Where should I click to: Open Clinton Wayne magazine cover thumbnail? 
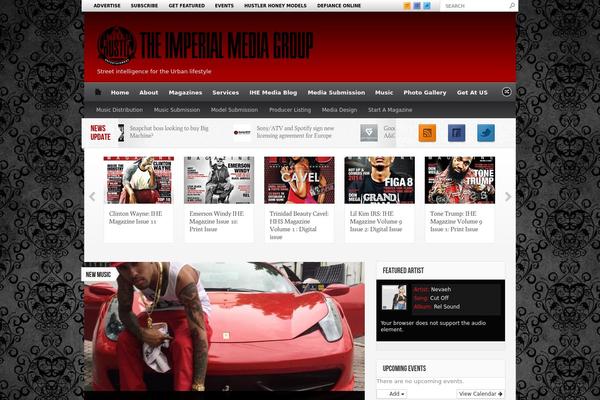click(139, 180)
